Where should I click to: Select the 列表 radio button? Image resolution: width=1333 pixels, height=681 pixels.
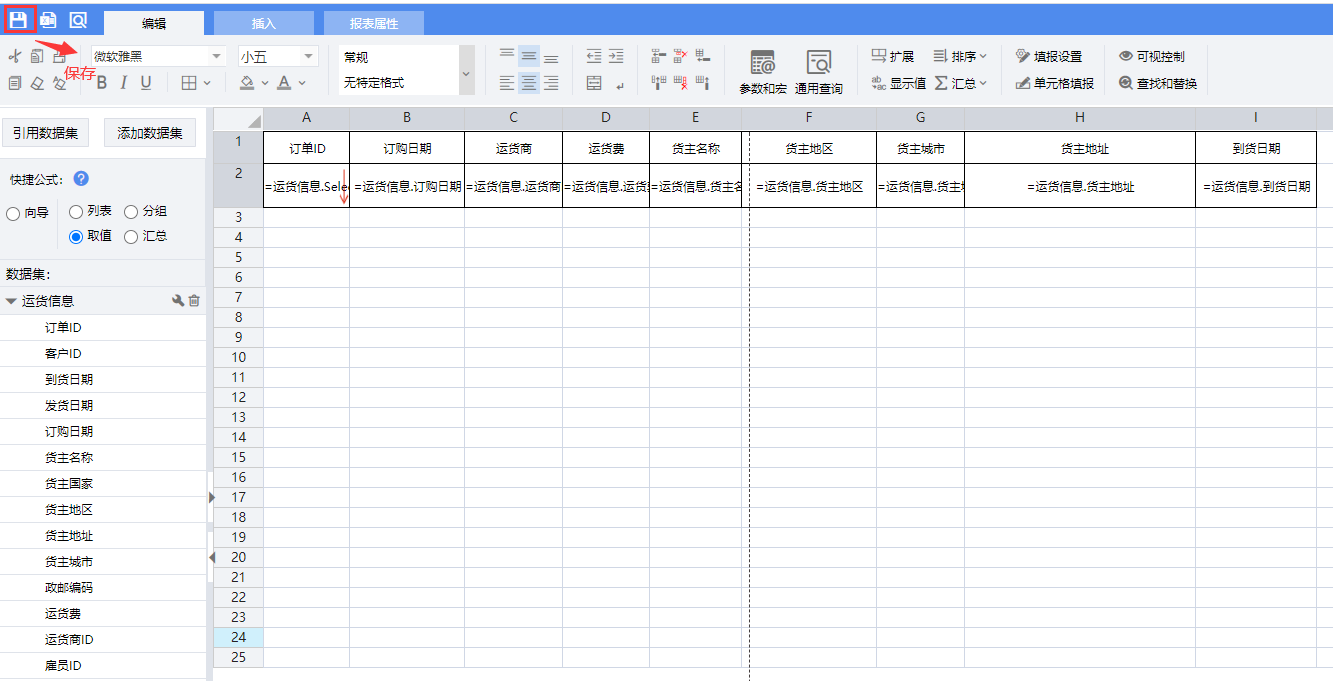(x=76, y=212)
